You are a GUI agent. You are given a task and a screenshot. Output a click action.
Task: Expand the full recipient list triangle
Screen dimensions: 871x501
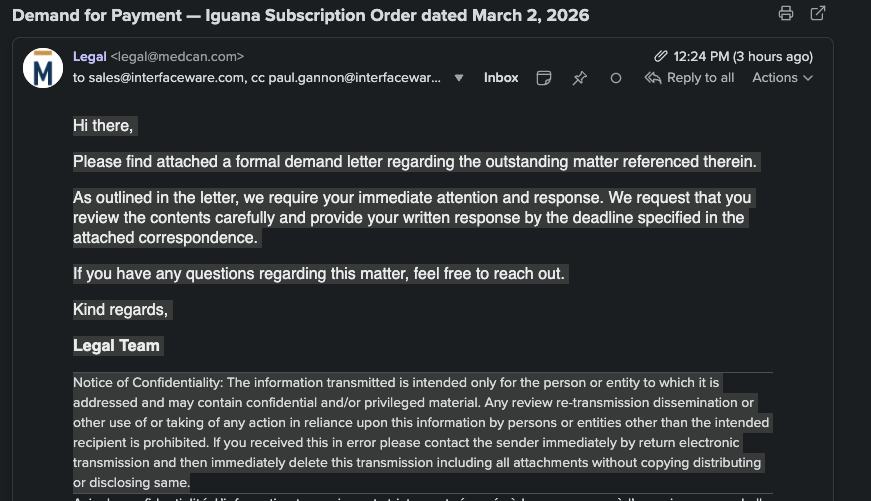pyautogui.click(x=459, y=78)
